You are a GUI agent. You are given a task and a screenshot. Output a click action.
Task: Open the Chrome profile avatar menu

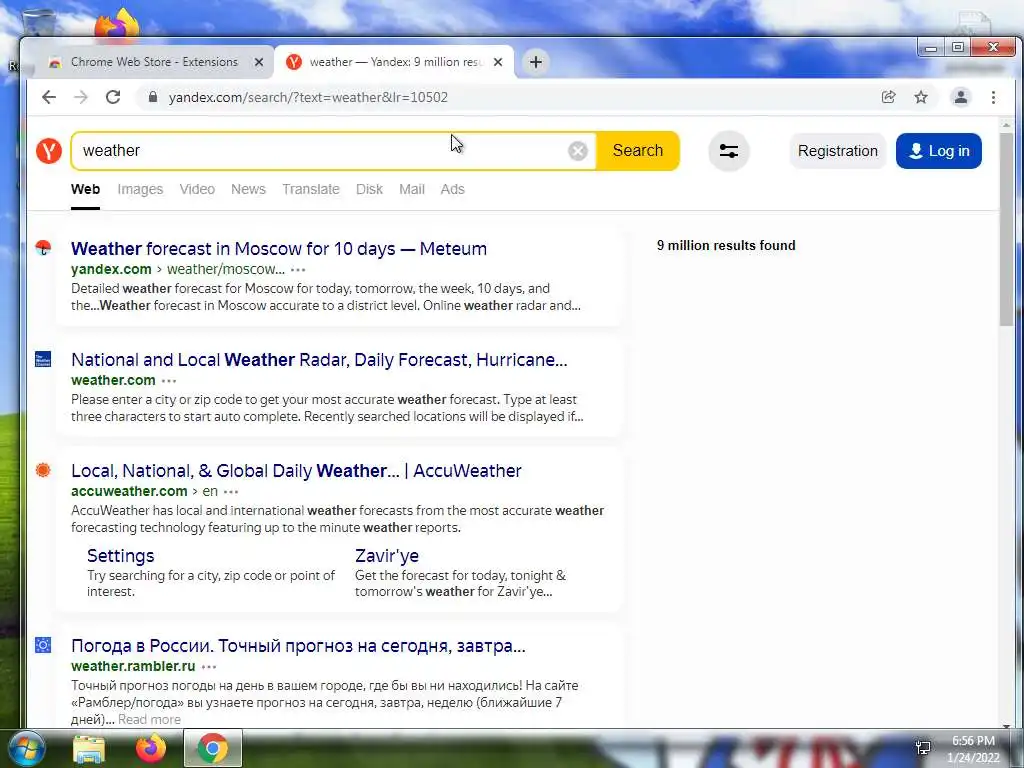click(x=961, y=97)
